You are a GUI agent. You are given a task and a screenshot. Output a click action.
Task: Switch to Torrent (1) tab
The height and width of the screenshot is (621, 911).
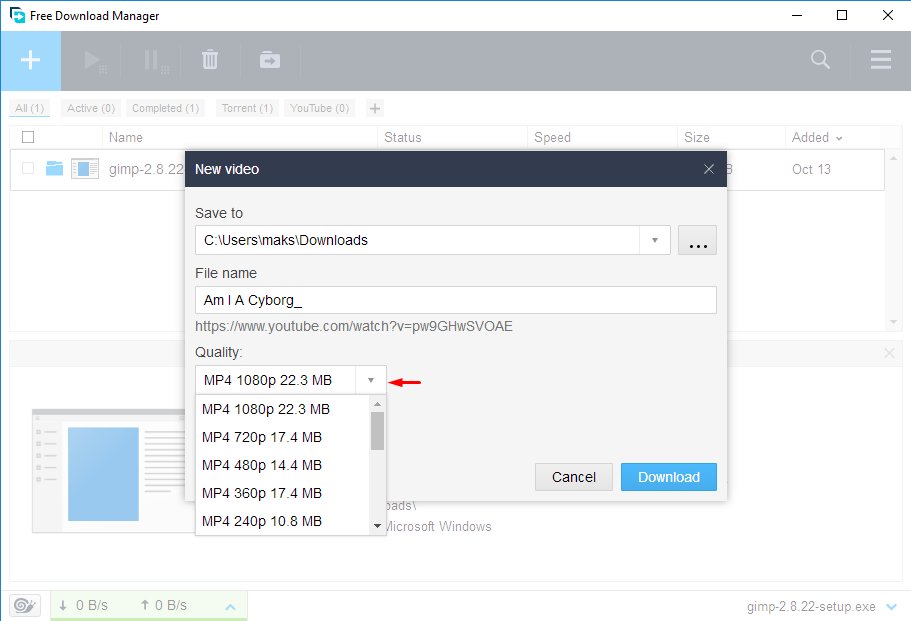247,108
